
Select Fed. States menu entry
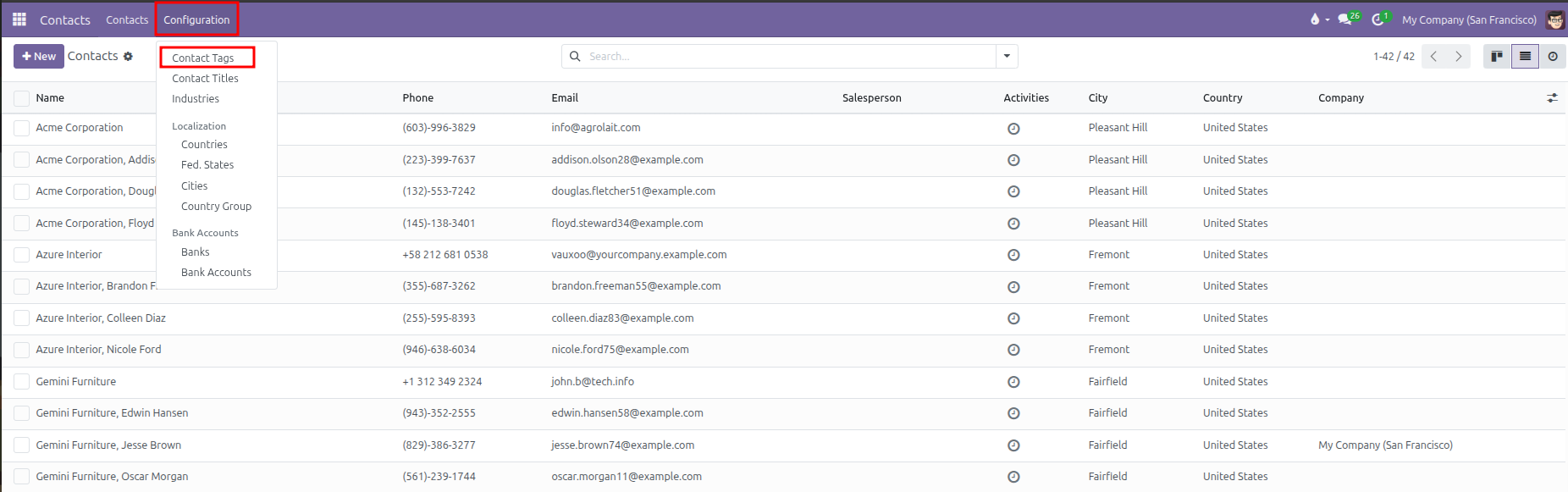[207, 165]
